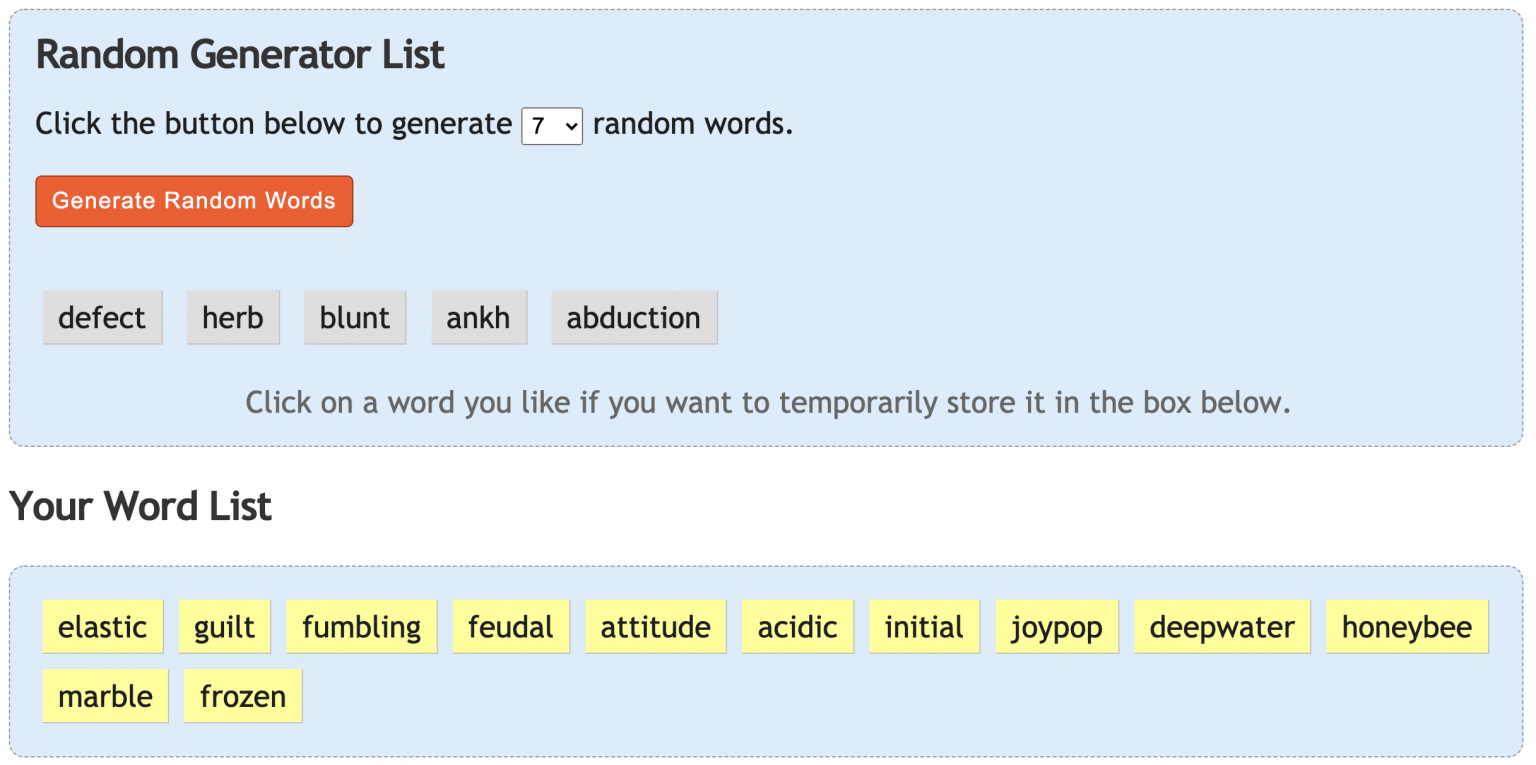Screen dimensions: 1536x765
Task: Click the 'initial' word tag
Action: (924, 627)
